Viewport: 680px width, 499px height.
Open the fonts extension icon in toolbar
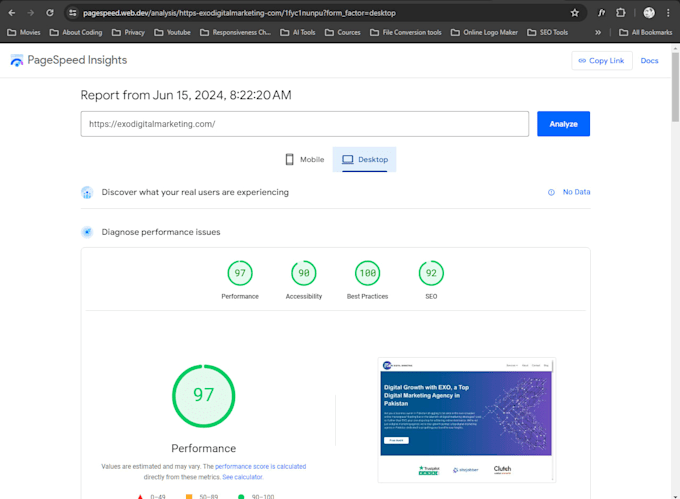tap(602, 13)
